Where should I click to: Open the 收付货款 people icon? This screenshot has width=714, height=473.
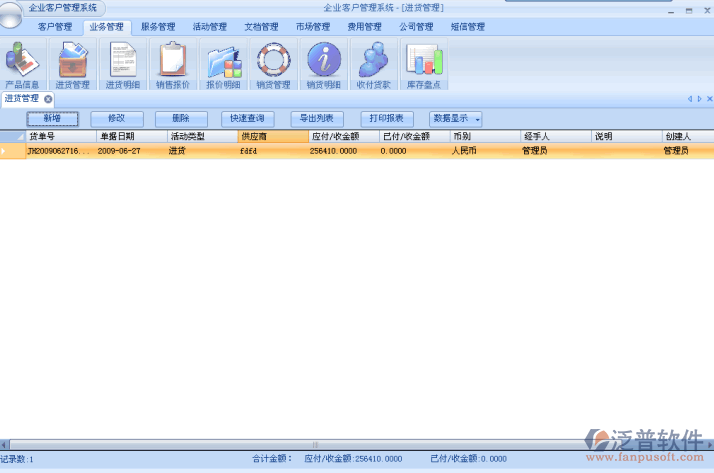373,64
